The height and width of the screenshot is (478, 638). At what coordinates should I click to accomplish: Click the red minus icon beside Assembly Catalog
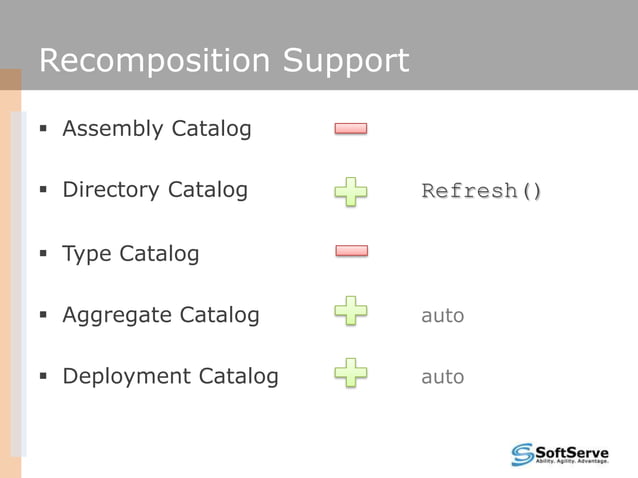tap(351, 128)
